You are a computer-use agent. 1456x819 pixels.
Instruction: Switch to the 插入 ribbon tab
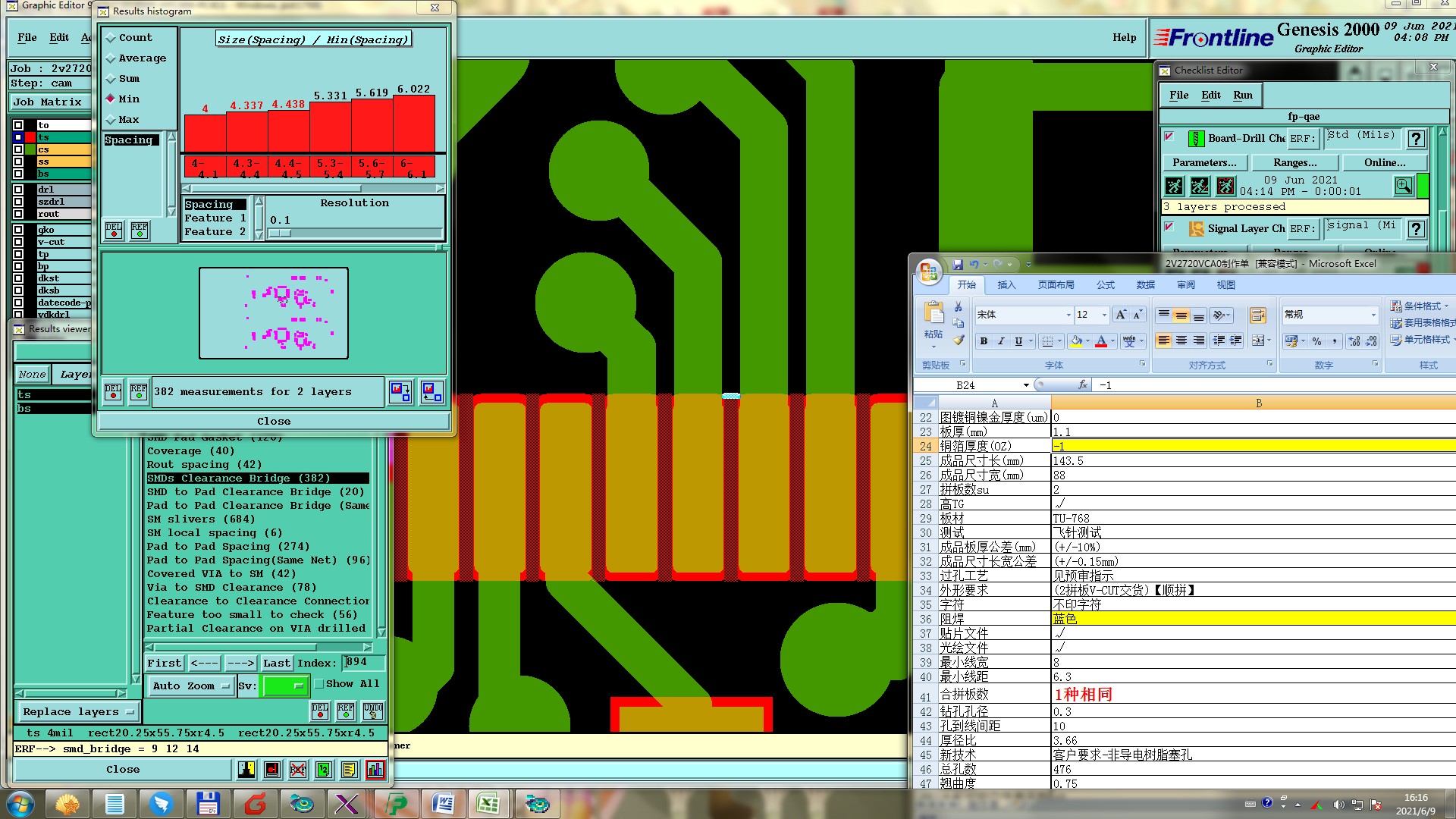1006,285
